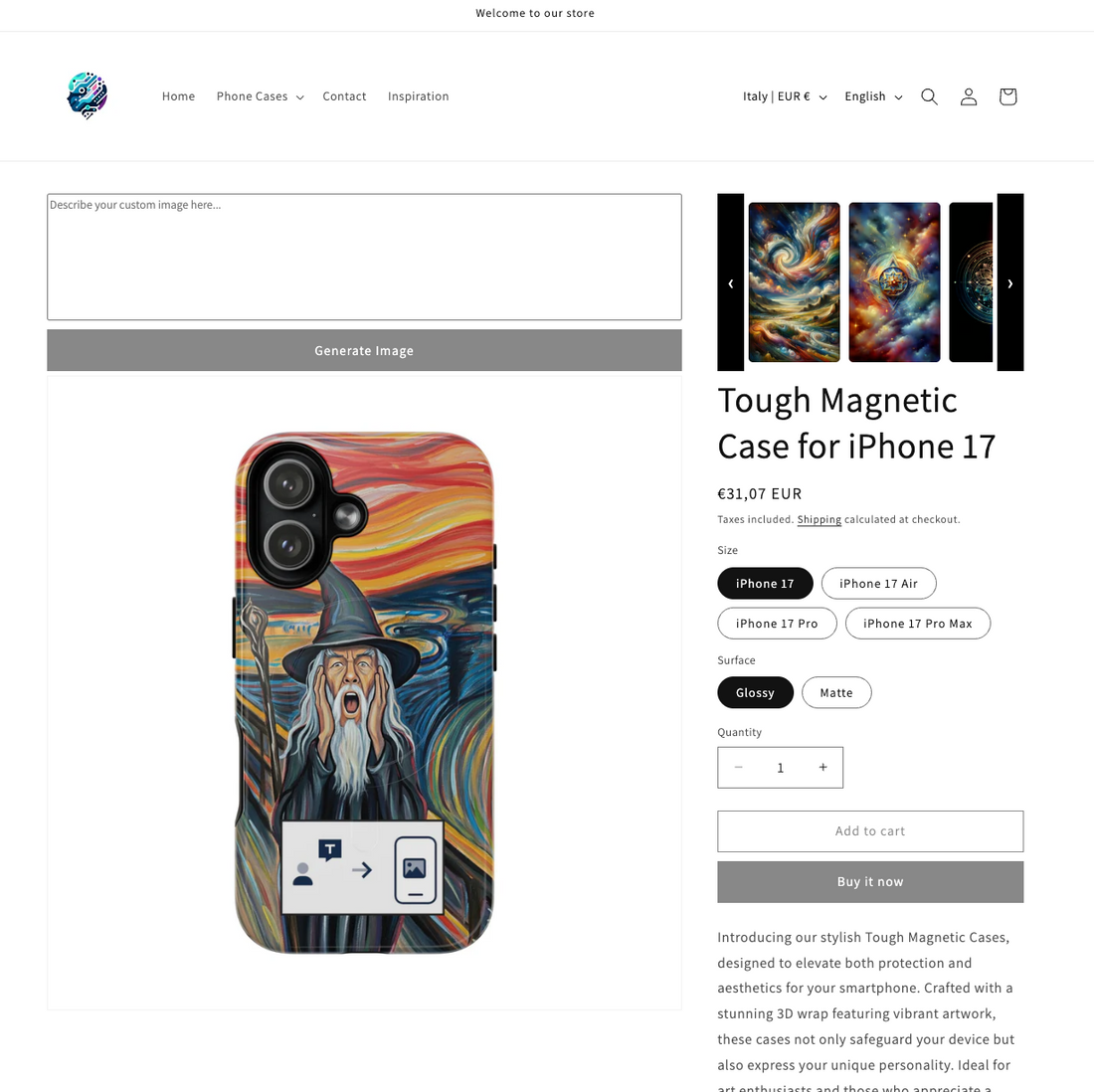The width and height of the screenshot is (1094, 1092).
Task: Select the iPhone 17 Pro Max size
Action: click(x=918, y=624)
